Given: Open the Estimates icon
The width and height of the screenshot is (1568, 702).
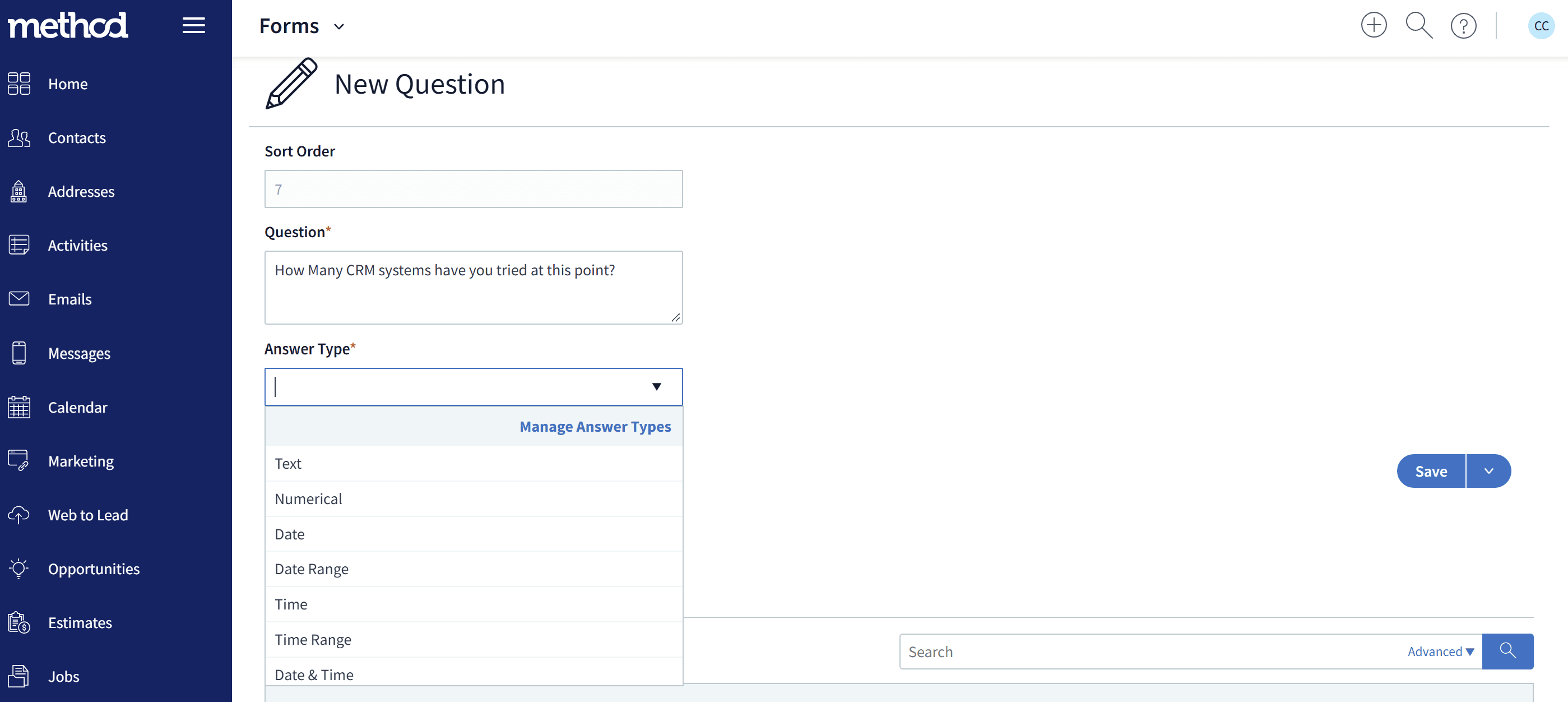Looking at the screenshot, I should coord(19,622).
